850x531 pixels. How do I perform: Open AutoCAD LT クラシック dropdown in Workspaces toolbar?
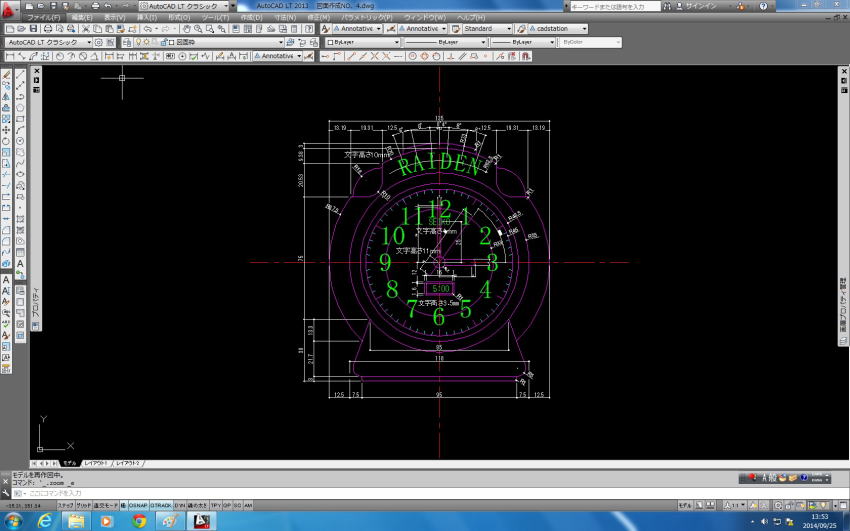click(48, 42)
